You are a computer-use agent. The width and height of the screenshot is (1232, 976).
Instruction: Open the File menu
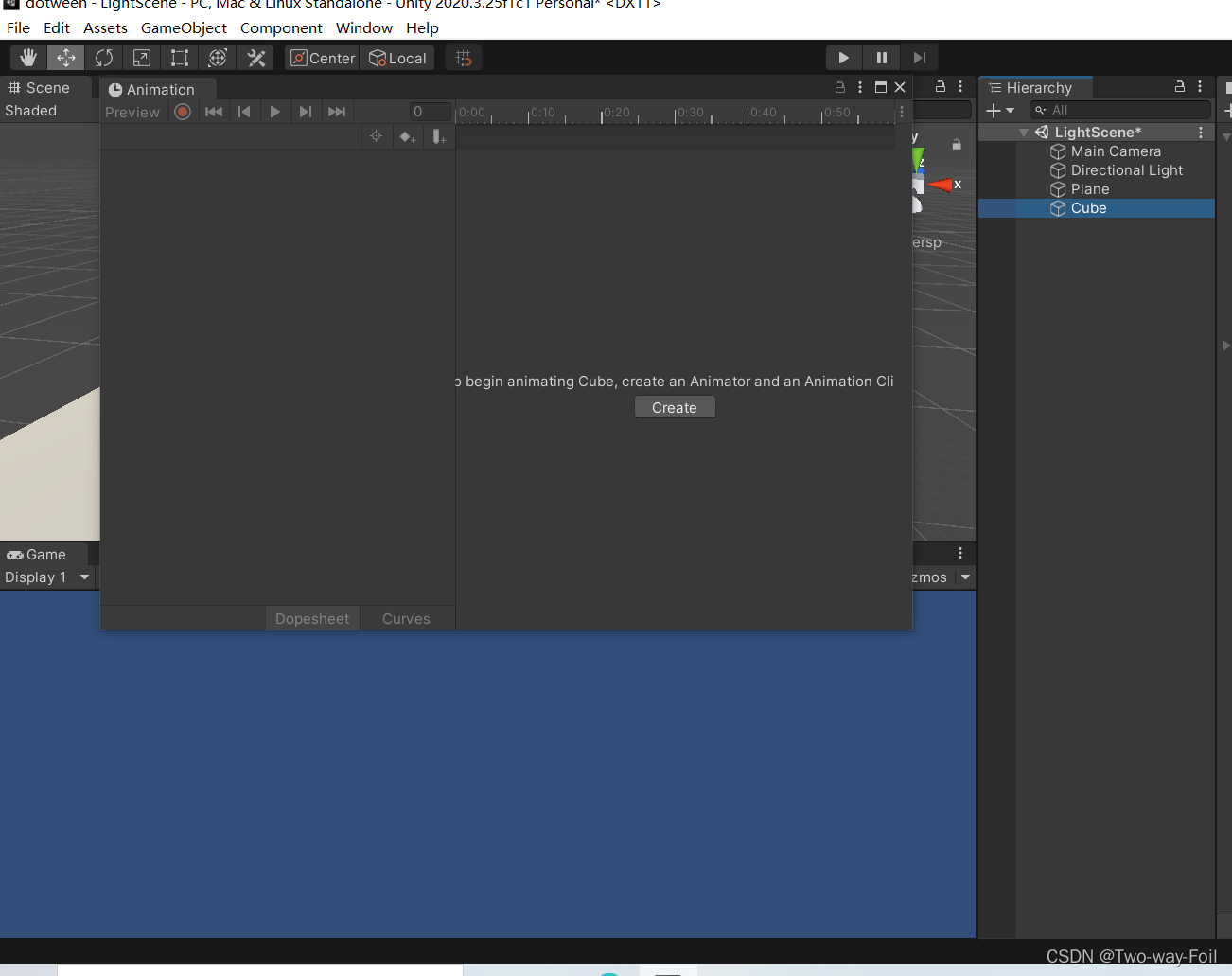[18, 28]
